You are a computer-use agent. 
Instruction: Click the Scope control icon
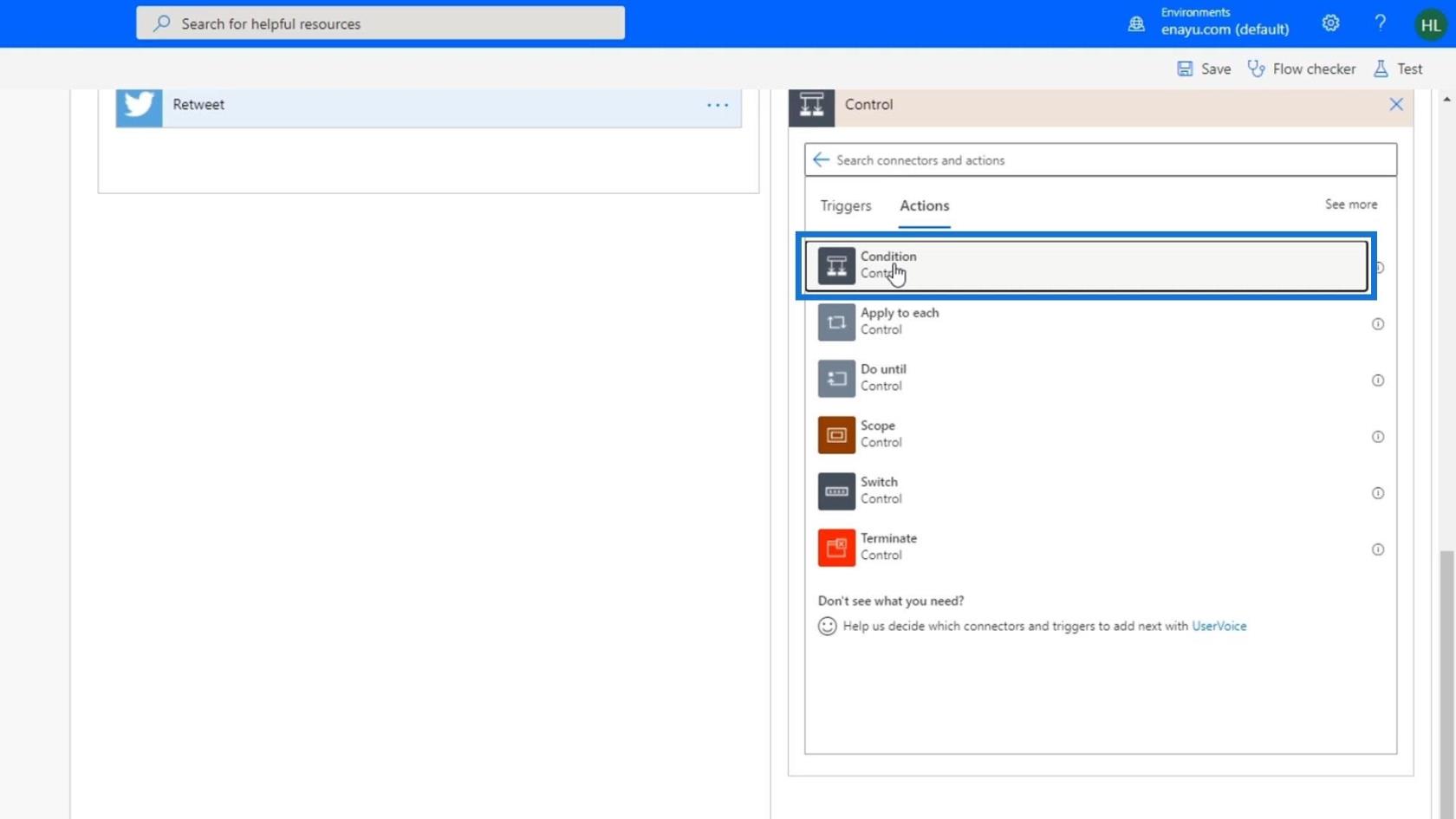point(836,435)
